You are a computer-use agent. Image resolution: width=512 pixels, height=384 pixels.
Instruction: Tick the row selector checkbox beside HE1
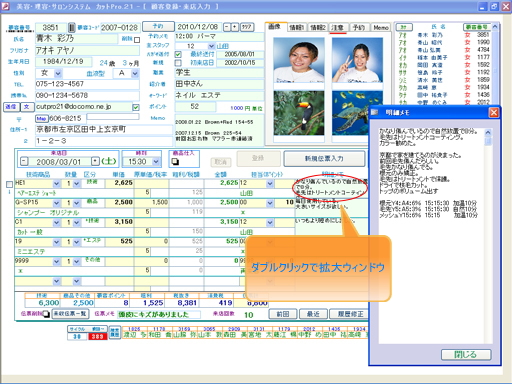pyautogui.click(x=9, y=184)
